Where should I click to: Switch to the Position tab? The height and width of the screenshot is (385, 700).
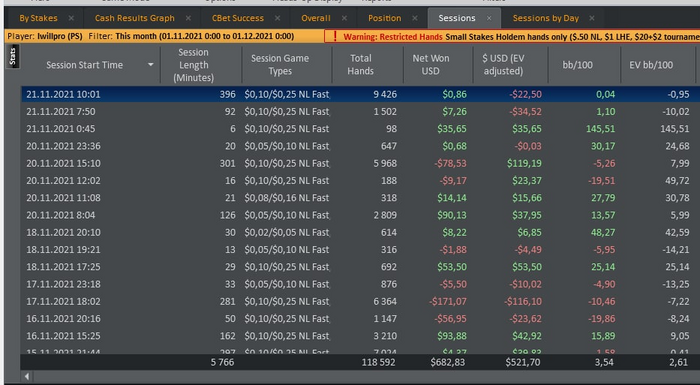pyautogui.click(x=384, y=18)
